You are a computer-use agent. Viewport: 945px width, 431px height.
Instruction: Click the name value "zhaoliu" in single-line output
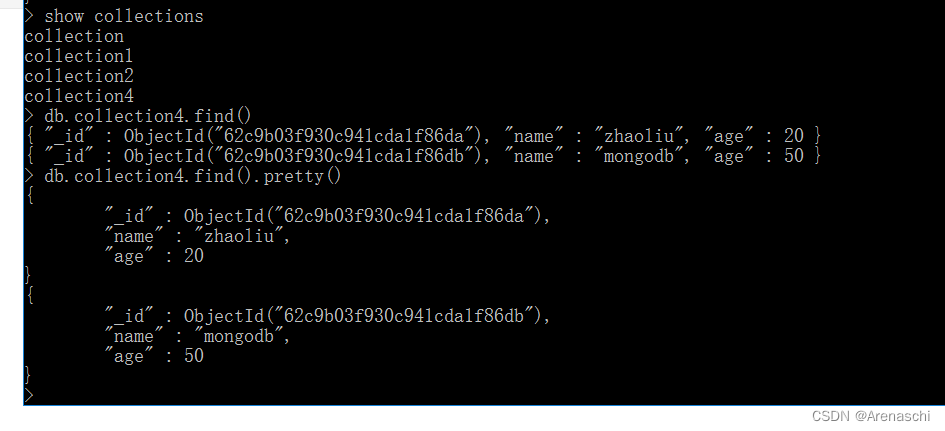pyautogui.click(x=639, y=136)
